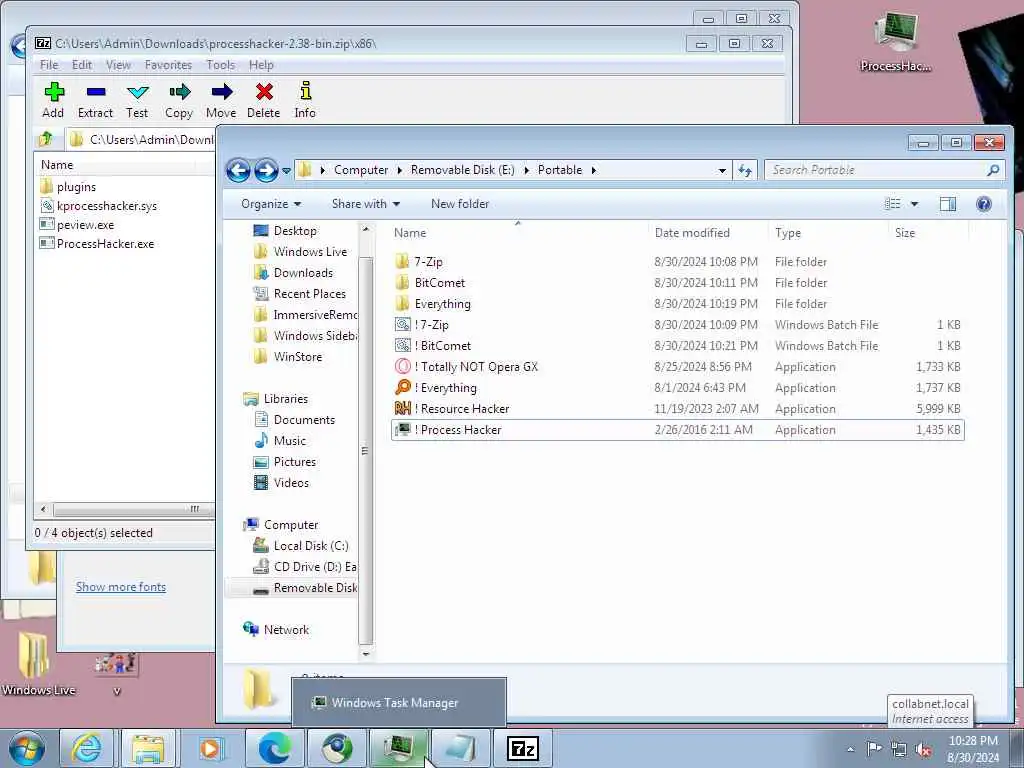Screen dimensions: 1024x768
Task: Select Local Disk (C:) in navigation pane
Action: point(310,546)
